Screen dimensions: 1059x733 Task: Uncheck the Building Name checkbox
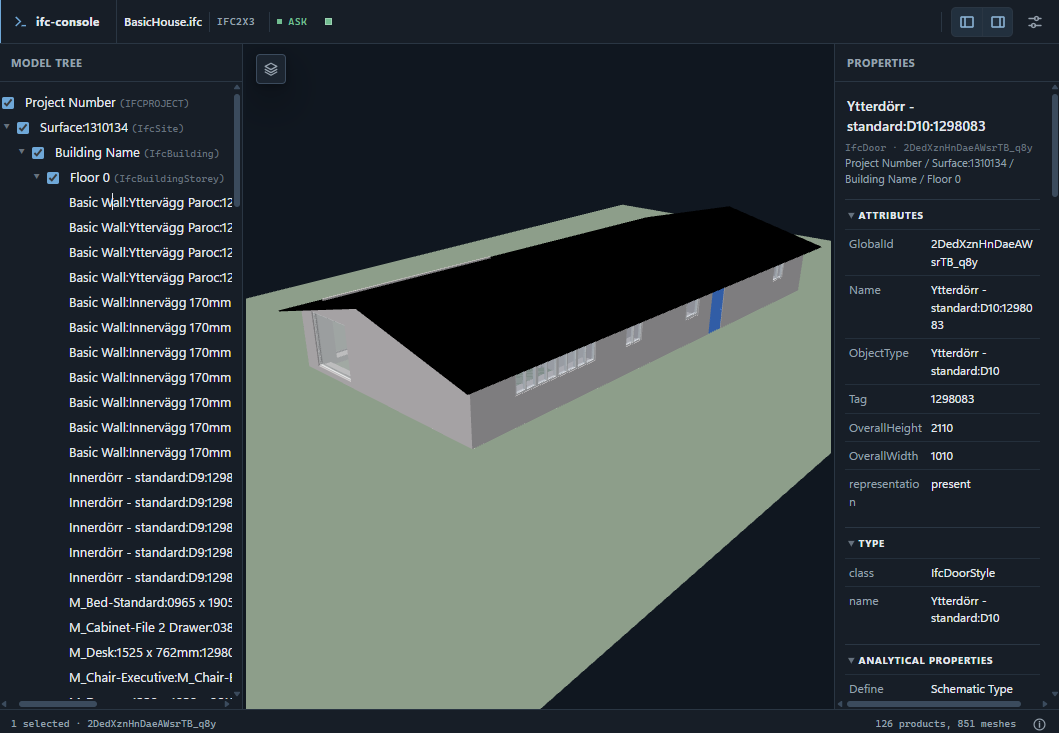pos(38,153)
